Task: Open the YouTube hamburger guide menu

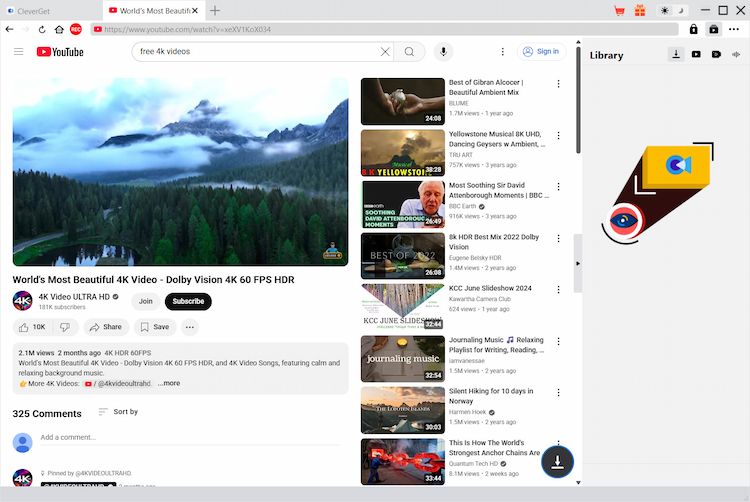Action: pos(18,52)
